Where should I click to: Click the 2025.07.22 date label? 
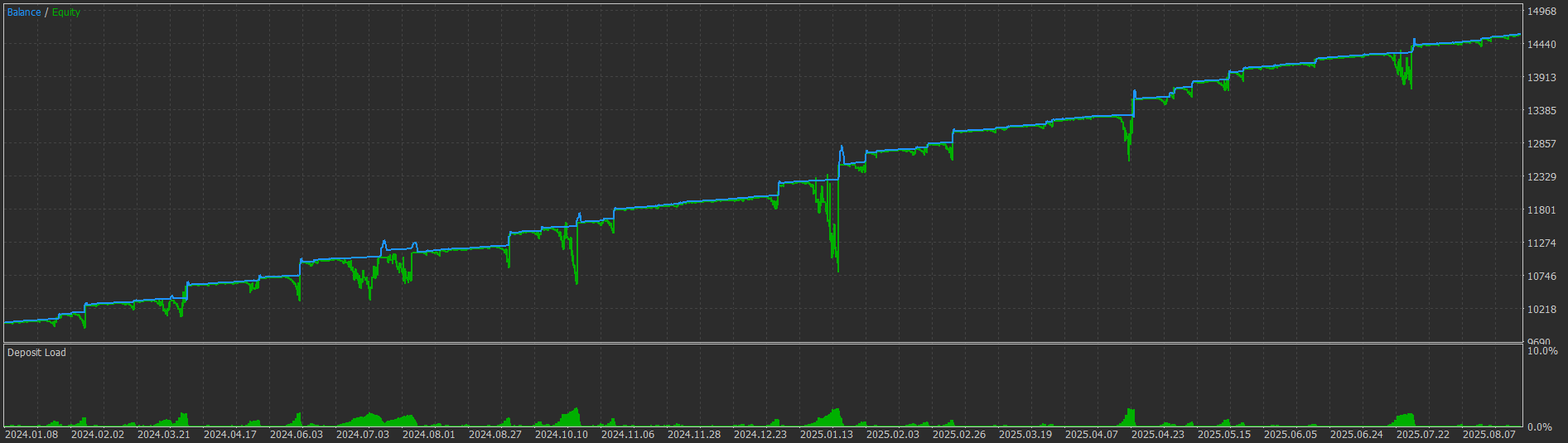(x=1423, y=435)
